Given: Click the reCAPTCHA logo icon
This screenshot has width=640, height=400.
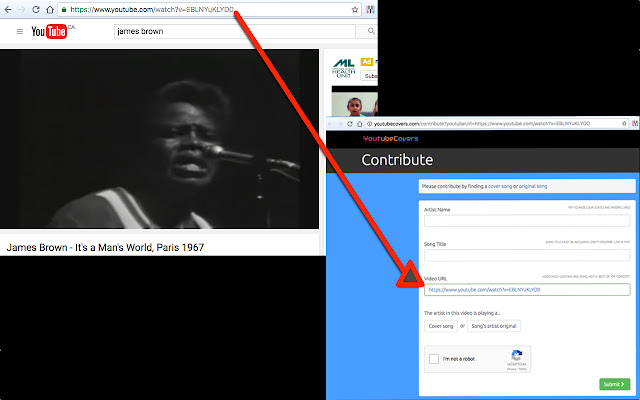Looking at the screenshot, I should tap(517, 356).
